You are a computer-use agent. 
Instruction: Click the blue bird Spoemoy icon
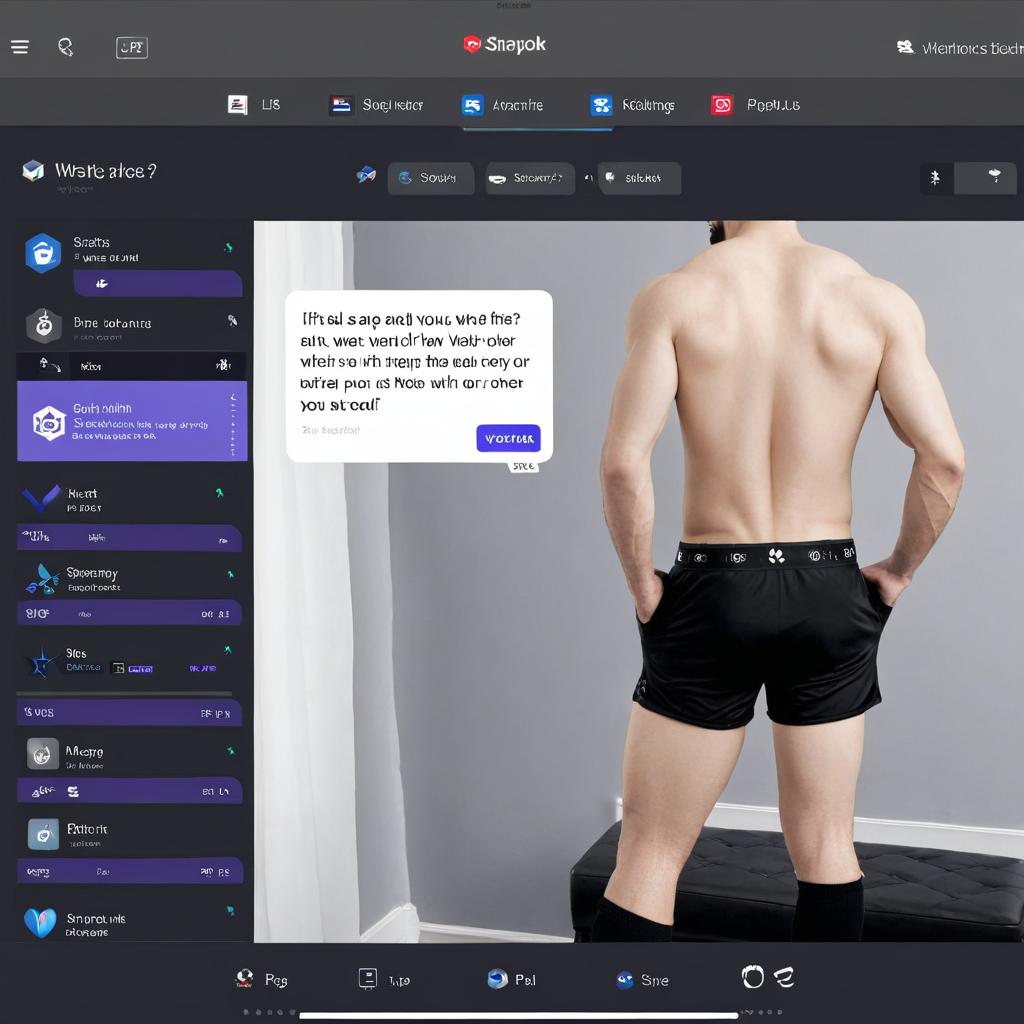point(41,579)
